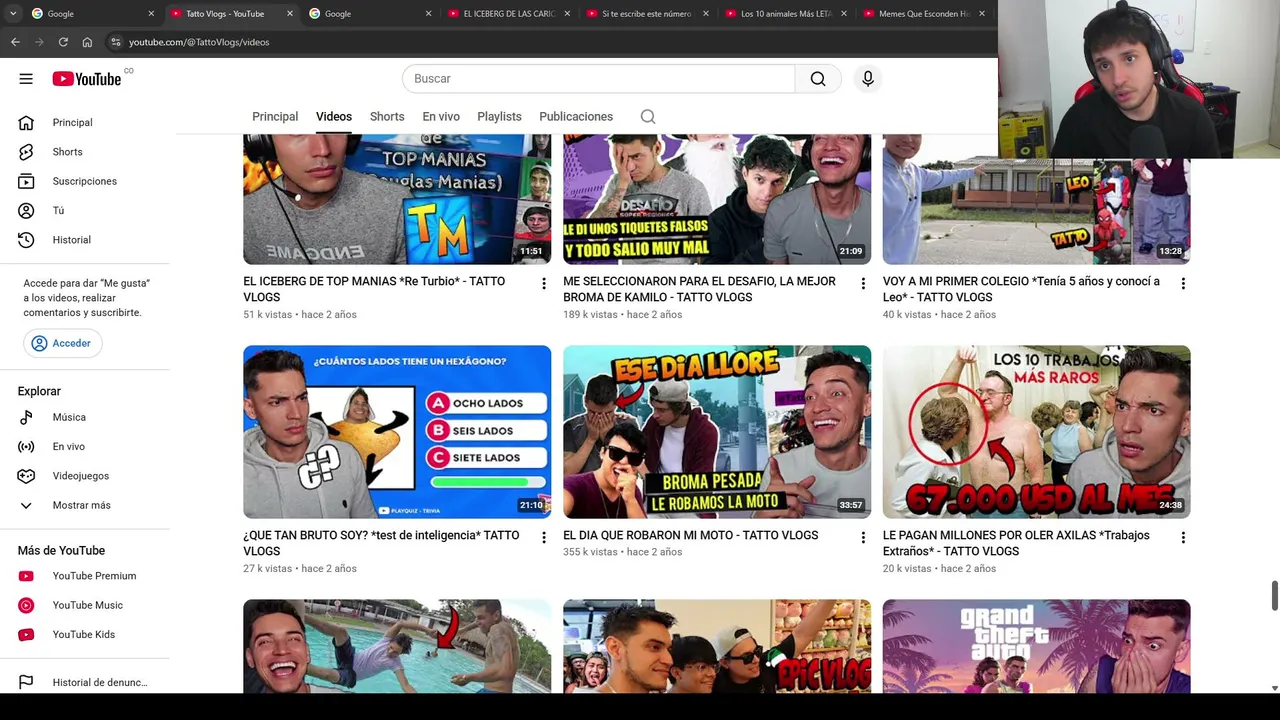
Task: Open video title LE PAGAN MILLONES POR OLER AXILAS
Action: tap(1016, 543)
